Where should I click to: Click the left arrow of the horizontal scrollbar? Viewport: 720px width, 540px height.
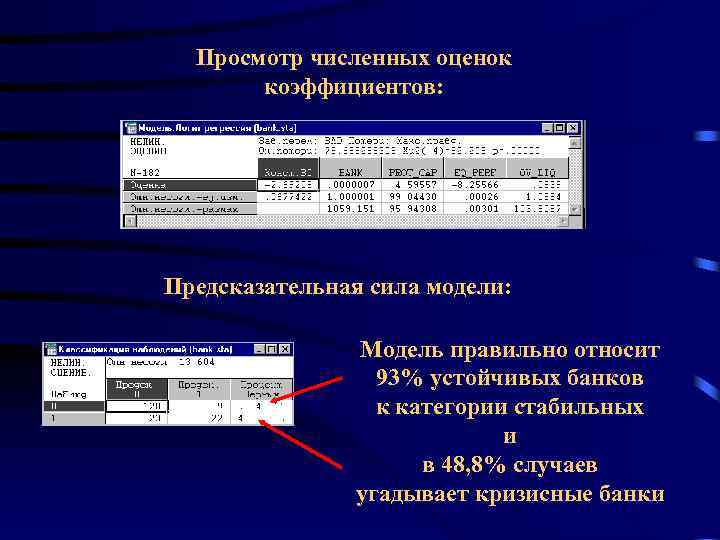click(x=131, y=221)
